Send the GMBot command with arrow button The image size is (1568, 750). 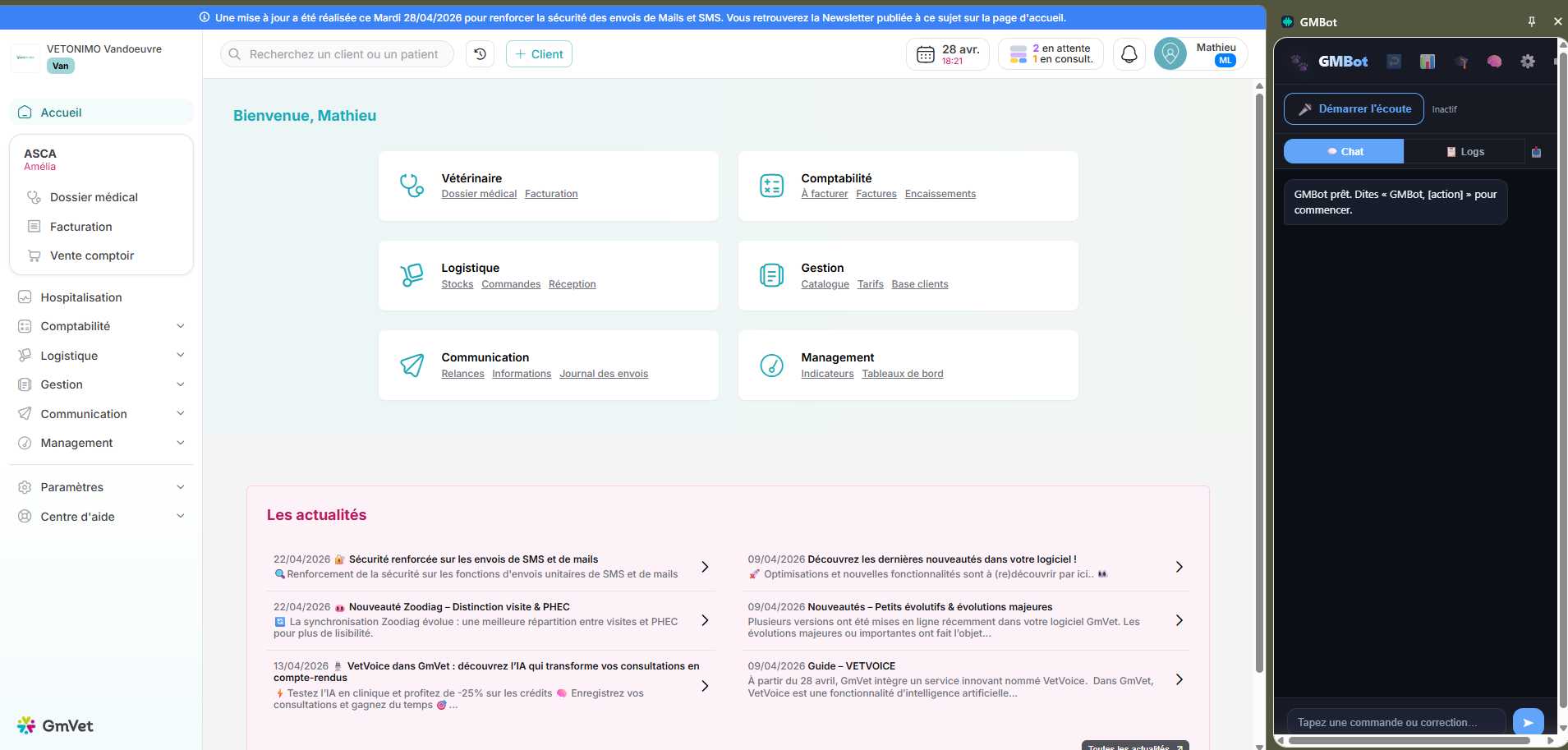[1528, 722]
